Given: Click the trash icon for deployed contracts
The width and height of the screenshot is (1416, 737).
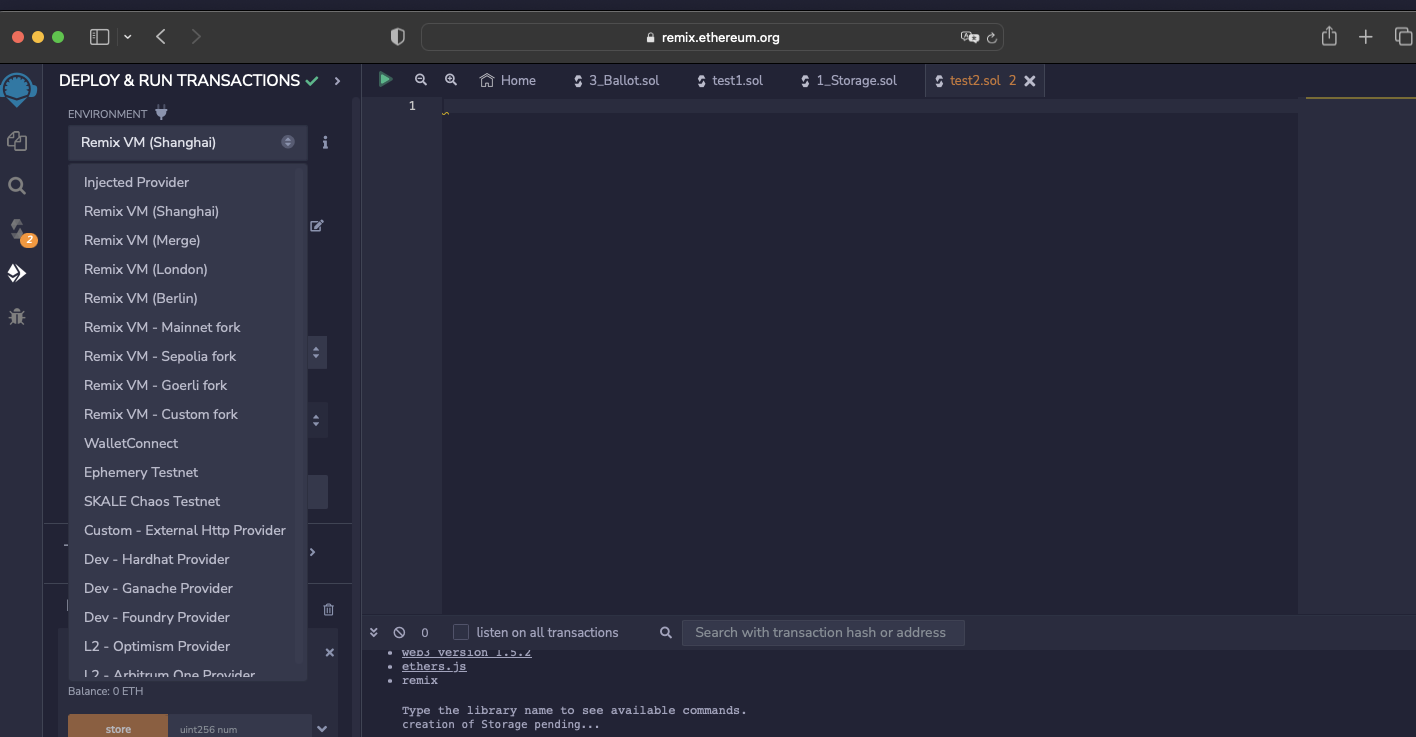Looking at the screenshot, I should click(328, 609).
